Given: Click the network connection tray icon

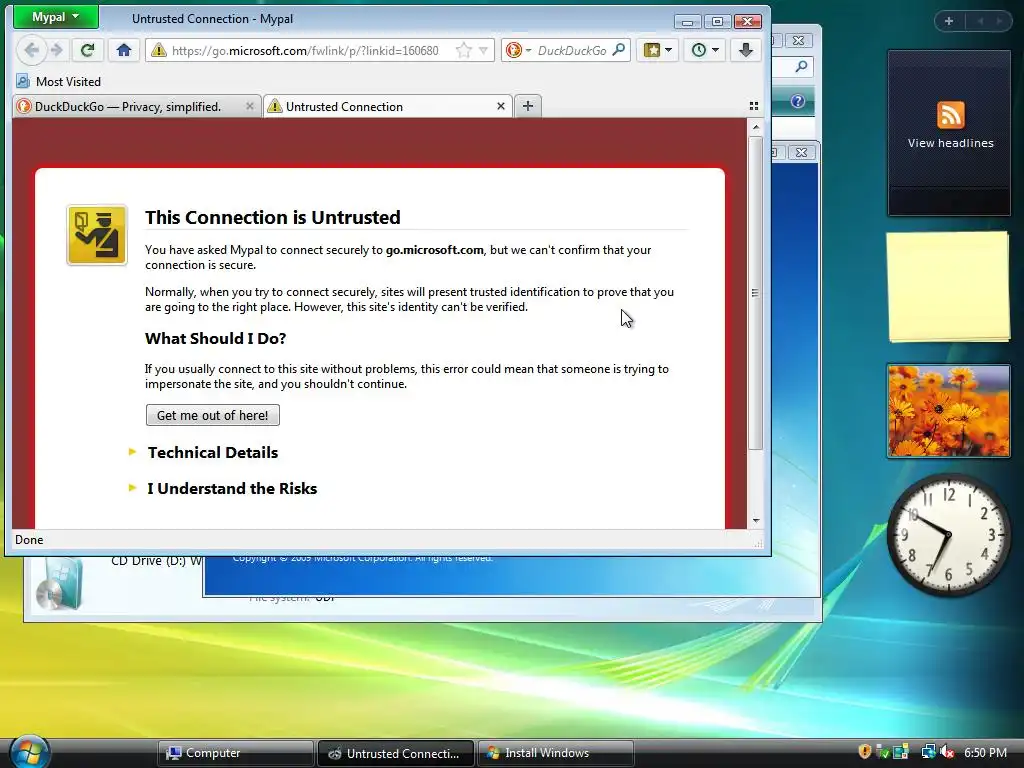Looking at the screenshot, I should click(x=928, y=752).
